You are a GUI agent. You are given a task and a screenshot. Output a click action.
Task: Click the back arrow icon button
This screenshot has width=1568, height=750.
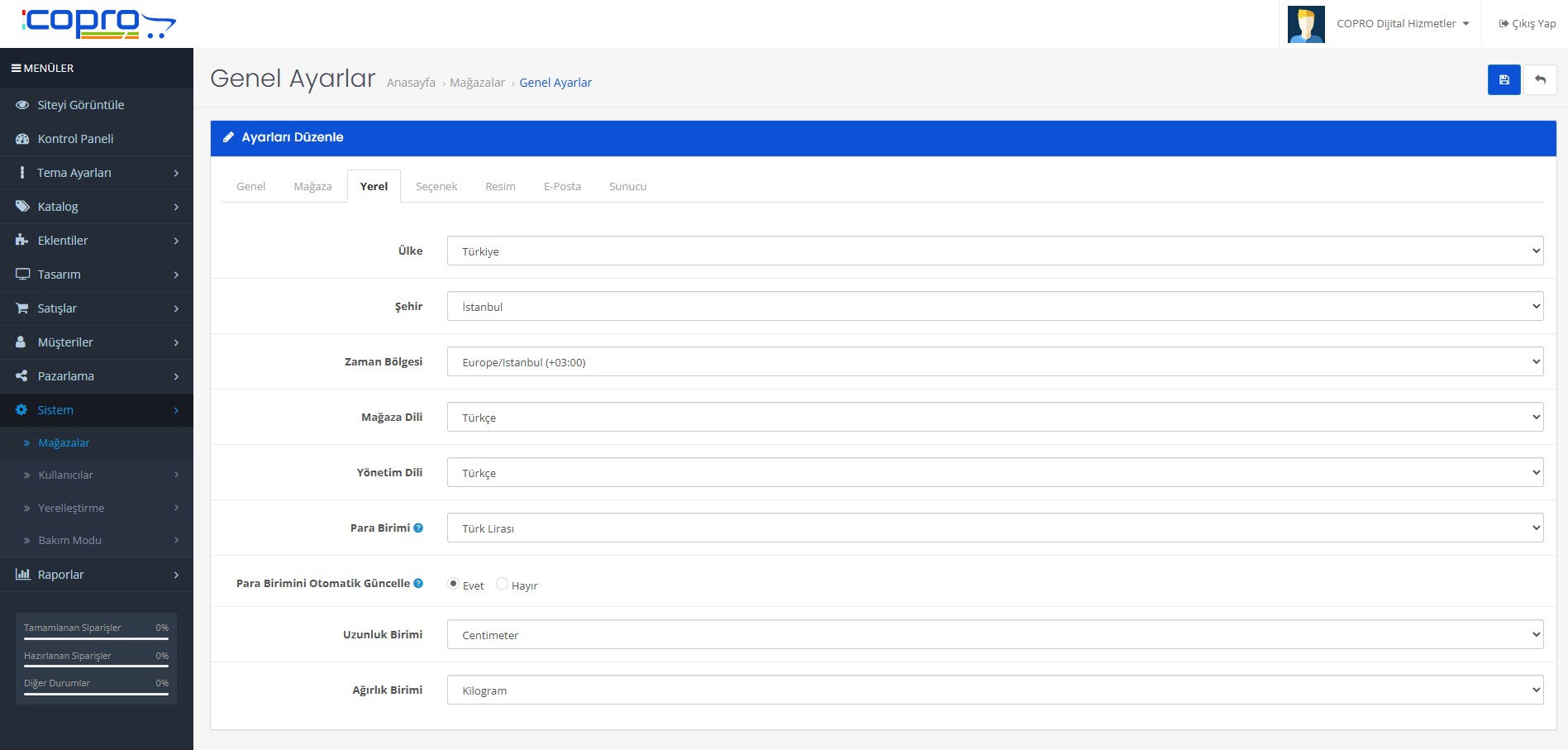(1540, 80)
